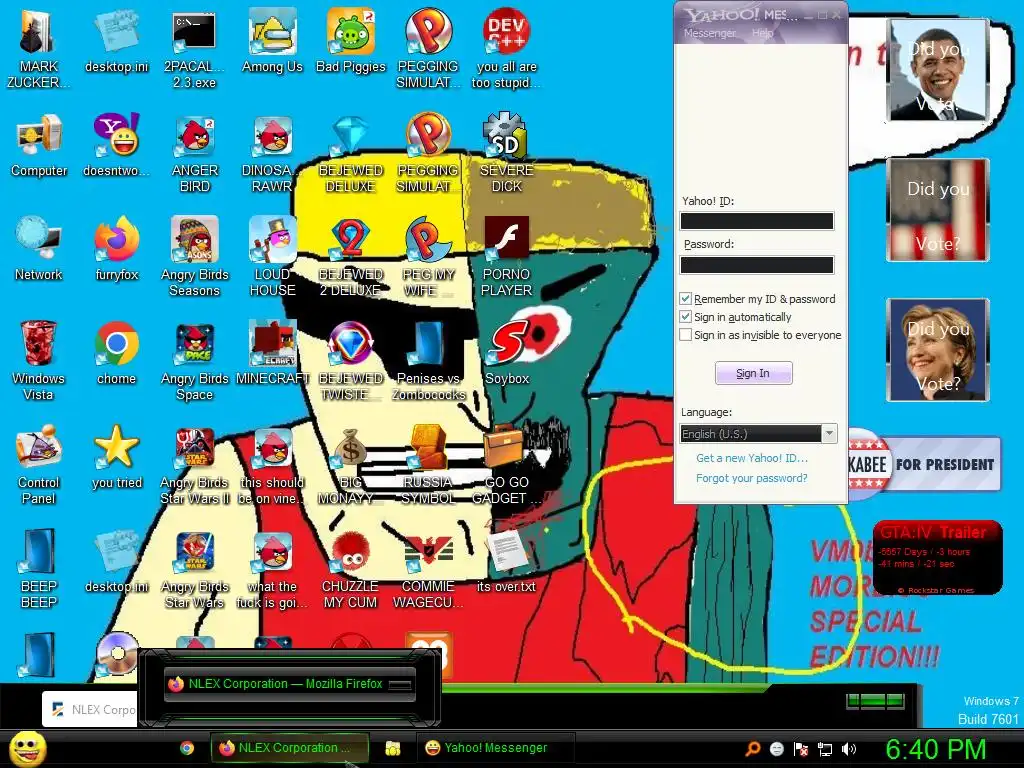Uncheck Remember my ID & password
Screen dimensions: 1024x768
point(685,299)
